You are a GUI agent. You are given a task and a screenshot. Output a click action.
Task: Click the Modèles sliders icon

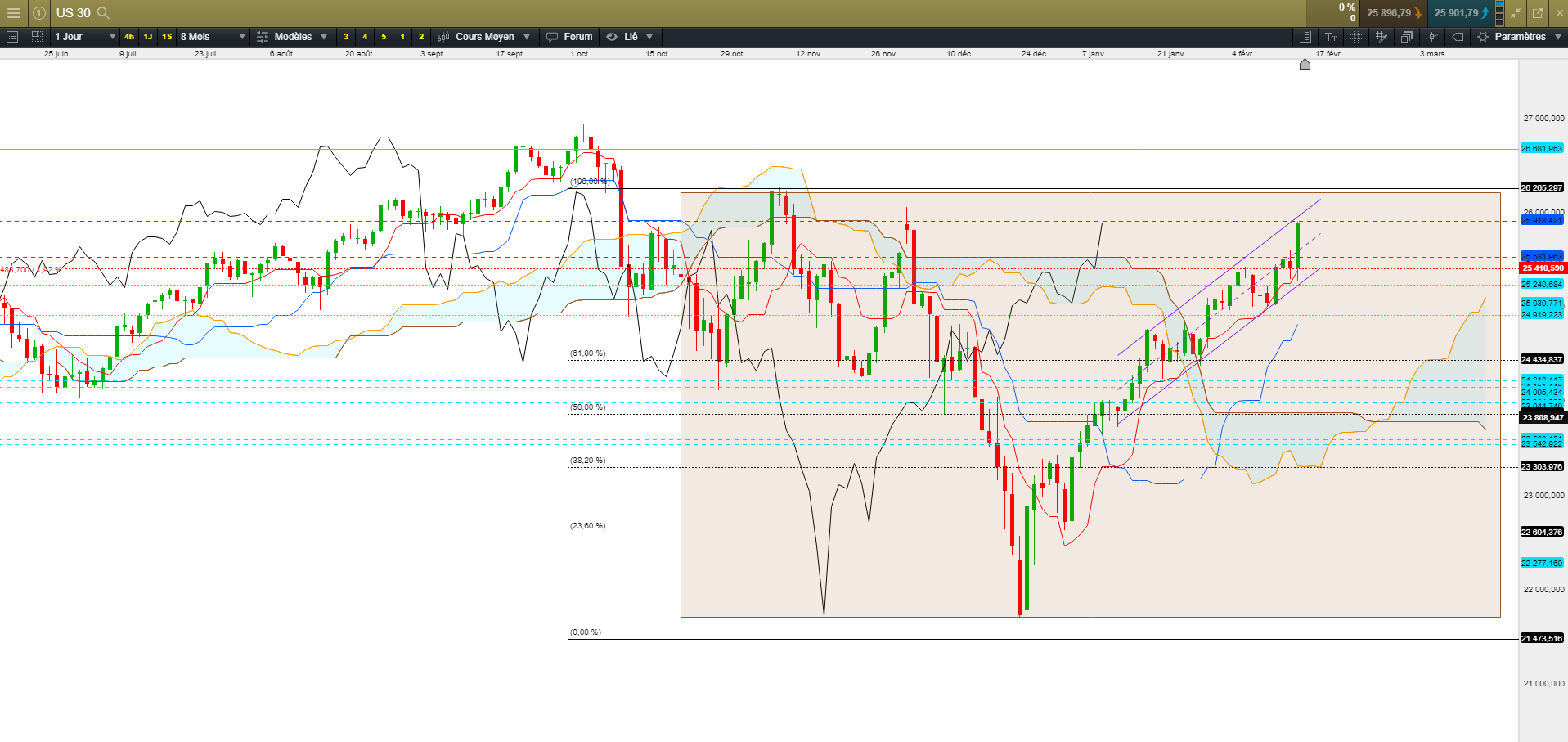[x=262, y=37]
